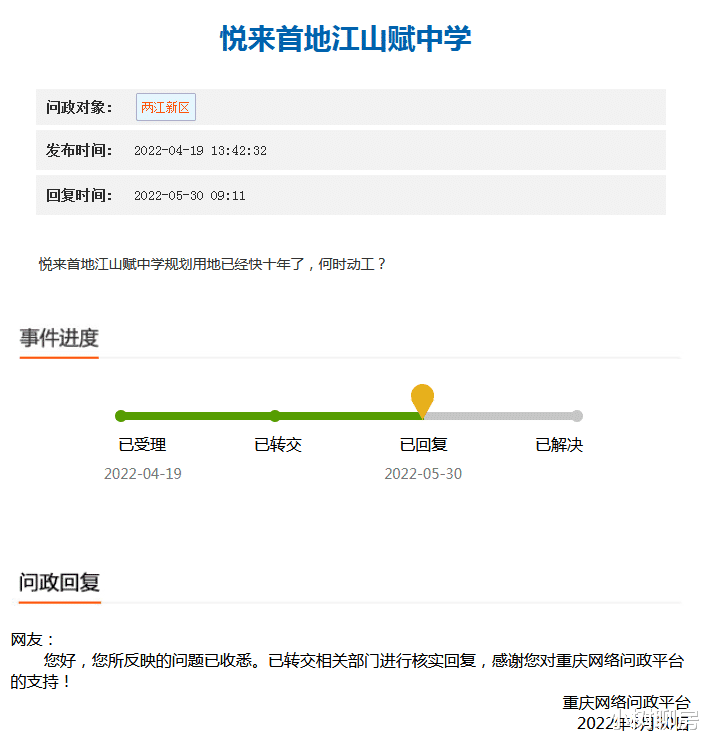Click the 事件进度 section heading
The width and height of the screenshot is (711, 746).
click(59, 338)
